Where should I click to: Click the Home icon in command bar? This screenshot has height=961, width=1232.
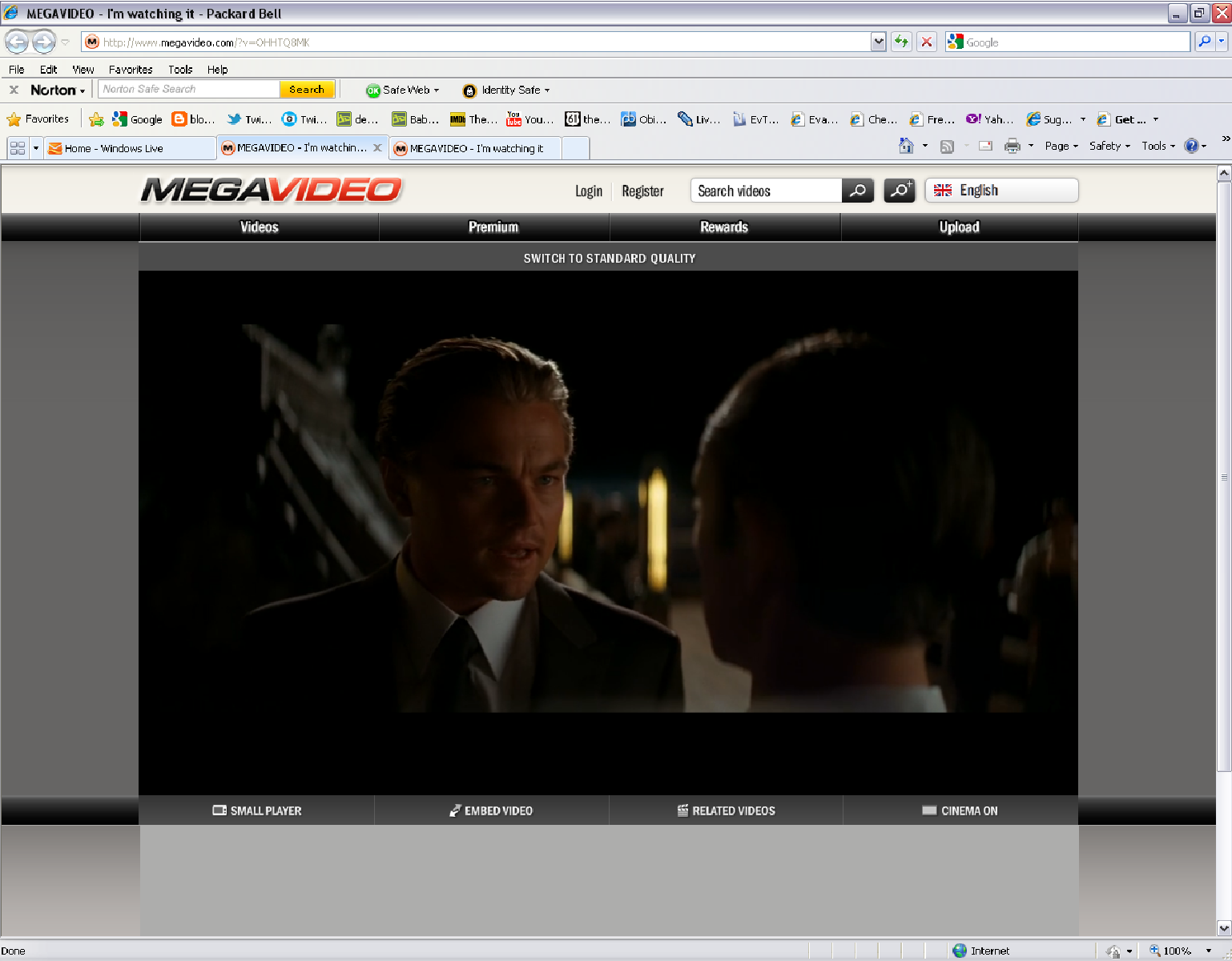tap(906, 146)
